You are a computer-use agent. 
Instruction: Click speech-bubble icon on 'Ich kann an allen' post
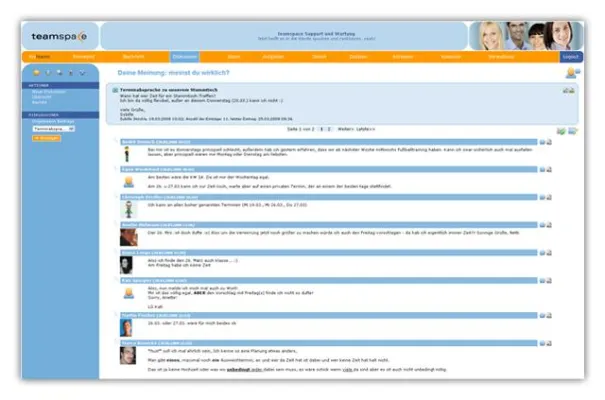542,197
